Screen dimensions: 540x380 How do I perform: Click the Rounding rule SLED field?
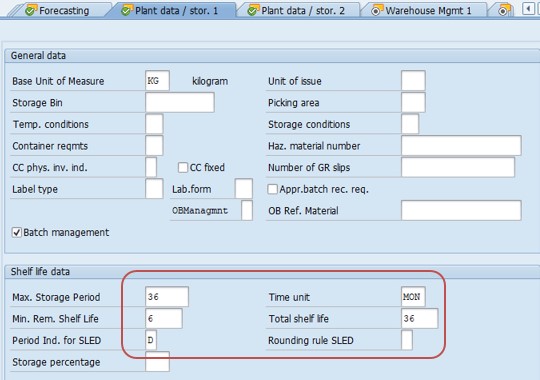coord(407,340)
